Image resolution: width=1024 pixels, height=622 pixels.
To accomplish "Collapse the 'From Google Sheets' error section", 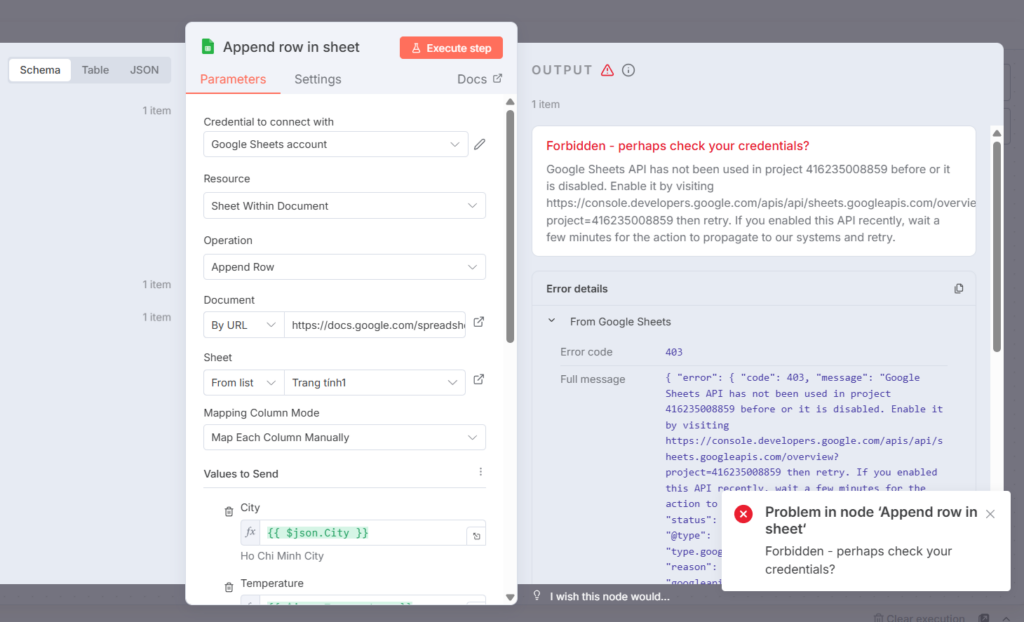I will point(552,321).
